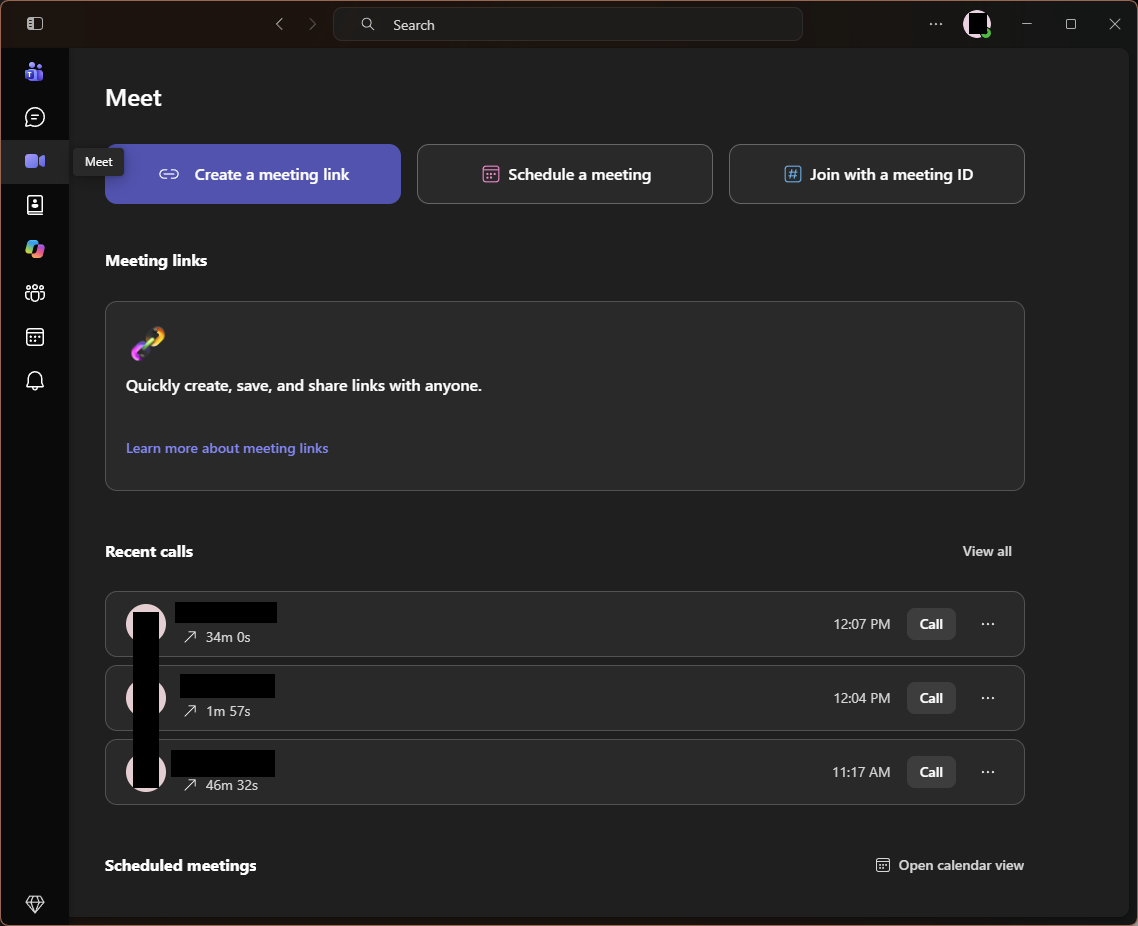1138x926 pixels.
Task: Click Schedule a meeting
Action: tap(565, 174)
